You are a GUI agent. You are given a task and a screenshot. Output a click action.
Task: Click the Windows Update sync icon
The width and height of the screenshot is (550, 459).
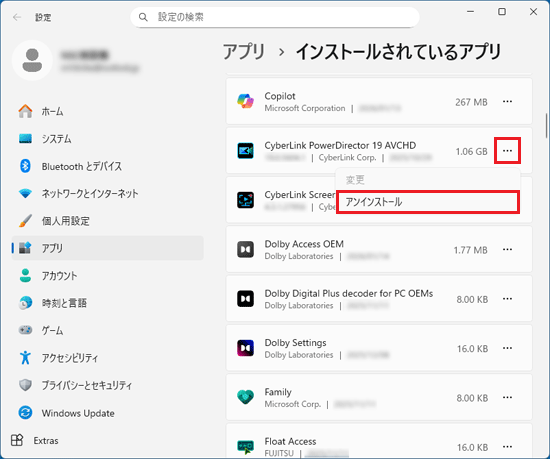click(x=25, y=413)
